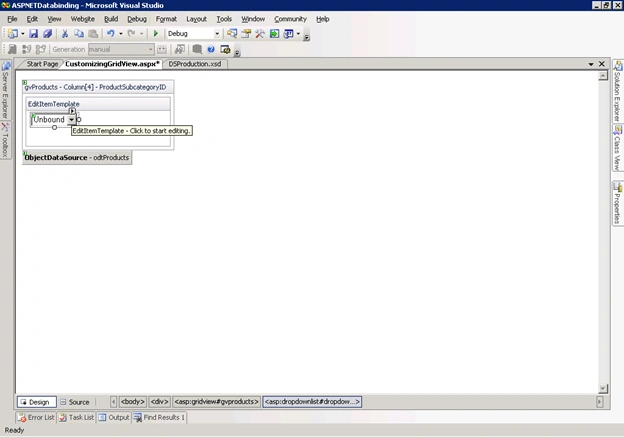Open the Toolbox side panel
This screenshot has height=438, width=624.
tap(5, 140)
